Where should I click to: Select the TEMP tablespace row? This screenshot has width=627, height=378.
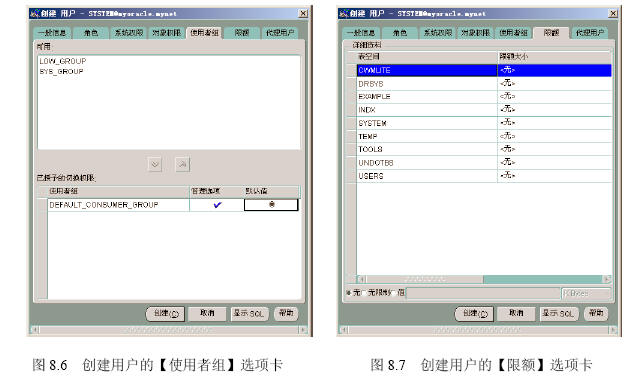pyautogui.click(x=484, y=136)
